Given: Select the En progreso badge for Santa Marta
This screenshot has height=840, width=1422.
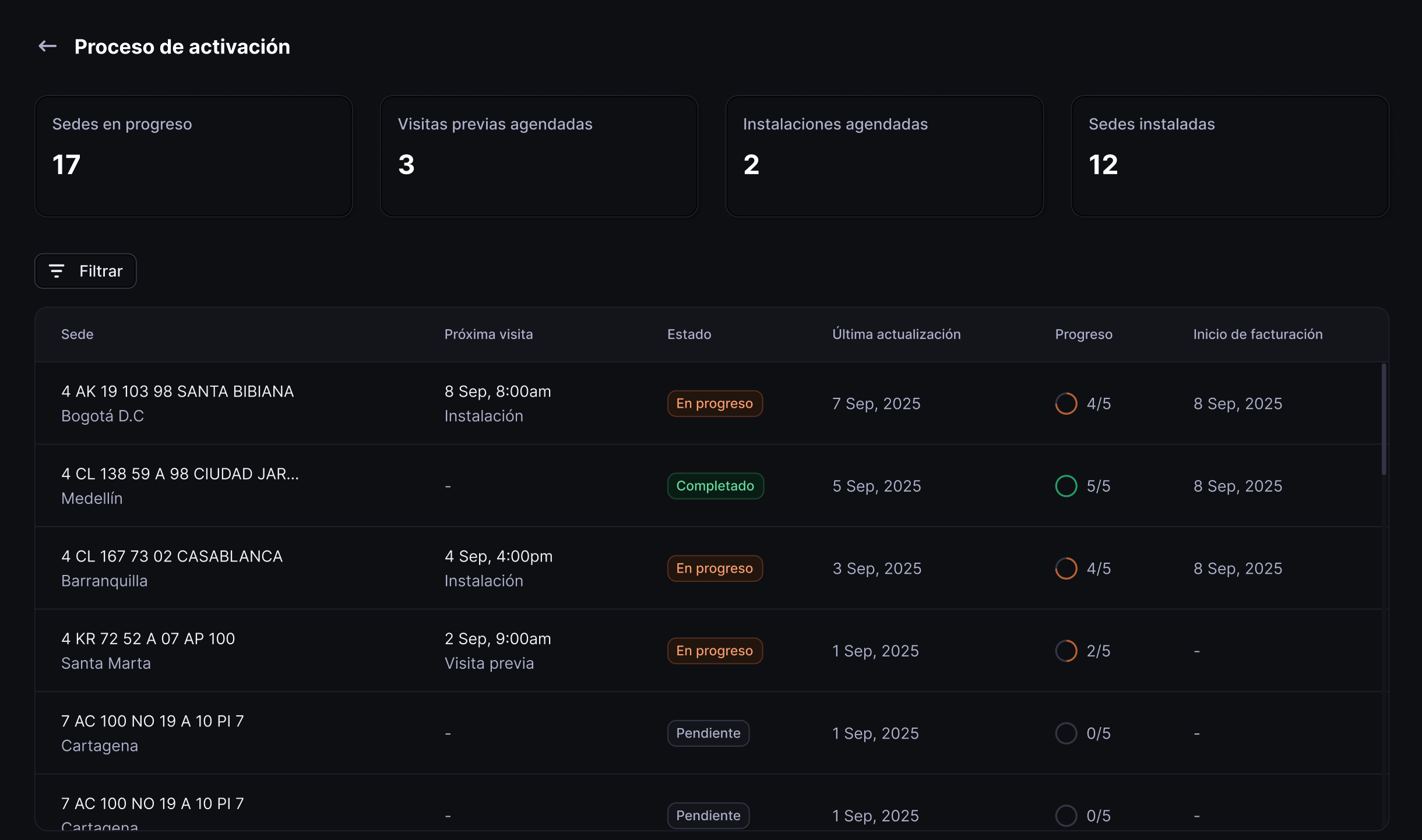Looking at the screenshot, I should (714, 651).
